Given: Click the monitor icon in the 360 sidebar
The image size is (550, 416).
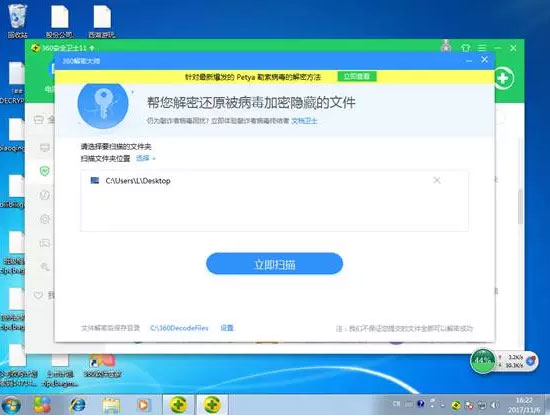Looking at the screenshot, I should point(45,148).
